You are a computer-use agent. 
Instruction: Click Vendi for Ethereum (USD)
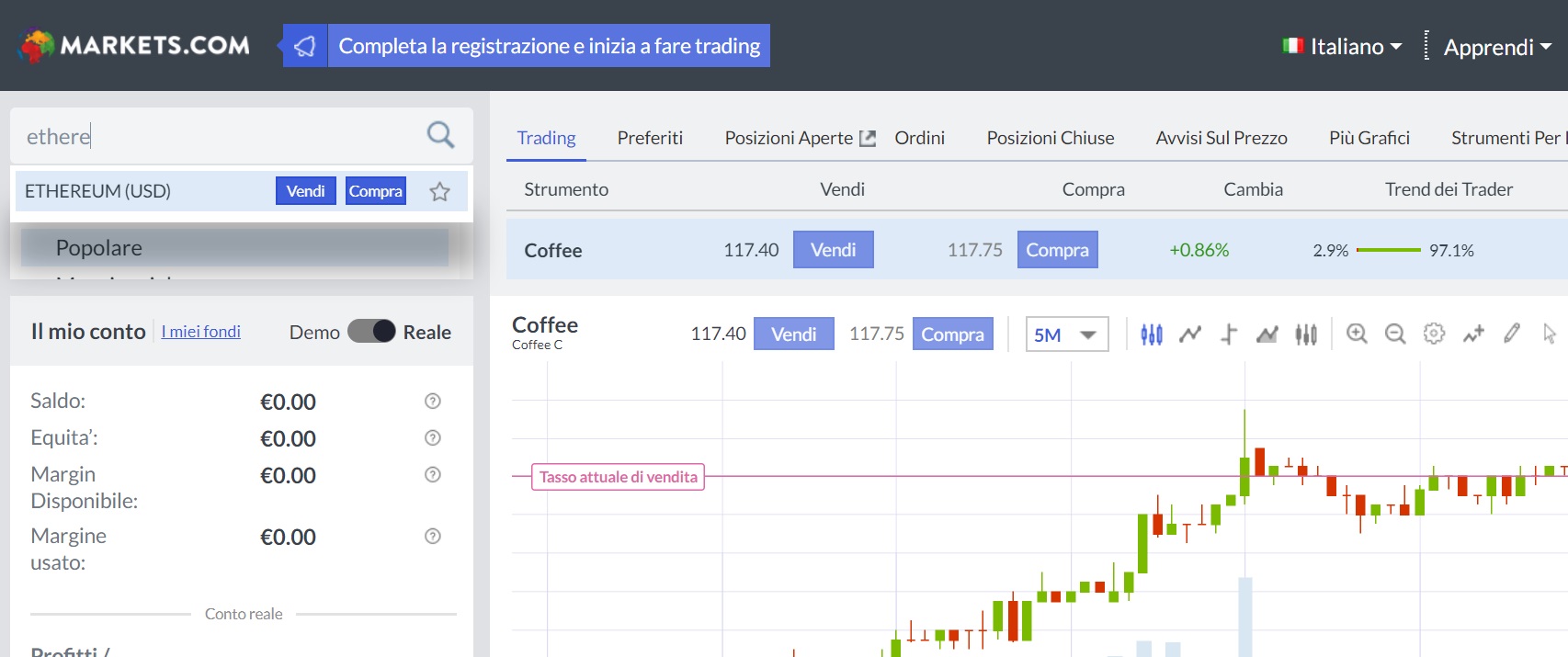tap(305, 191)
